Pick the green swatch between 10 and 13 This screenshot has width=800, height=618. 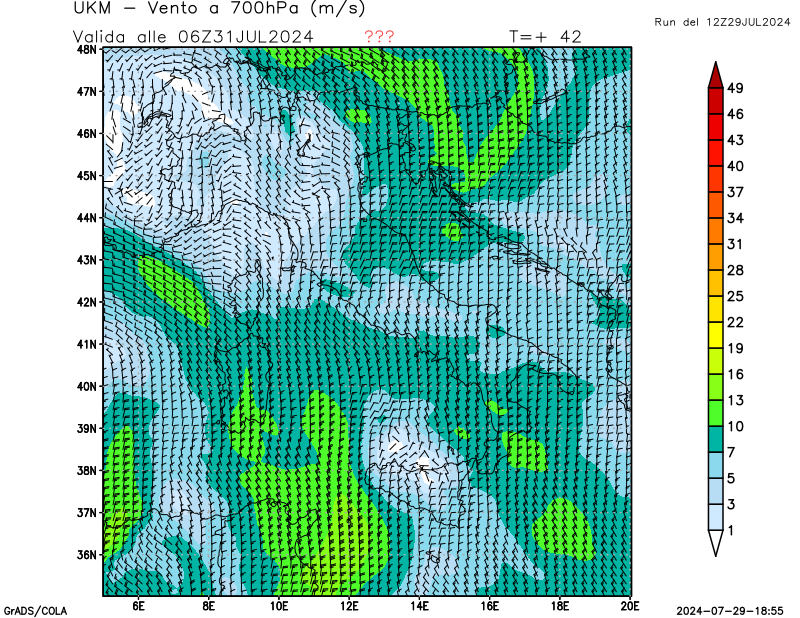pos(716,412)
